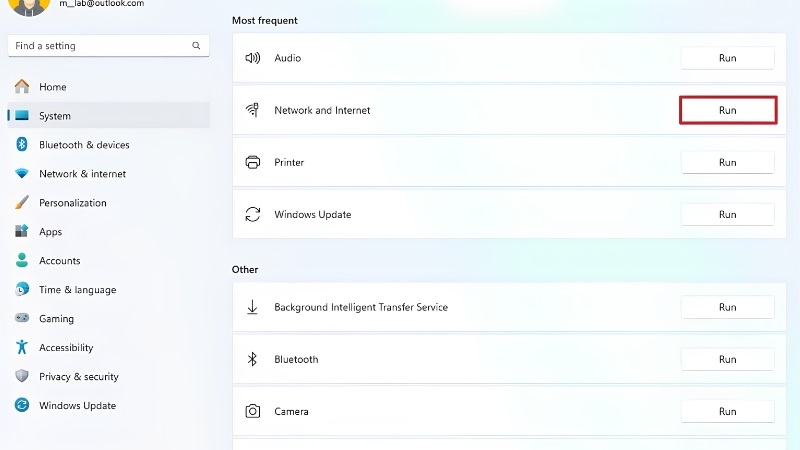This screenshot has width=800, height=450.
Task: Click the Network and Internet row label
Action: (x=322, y=110)
